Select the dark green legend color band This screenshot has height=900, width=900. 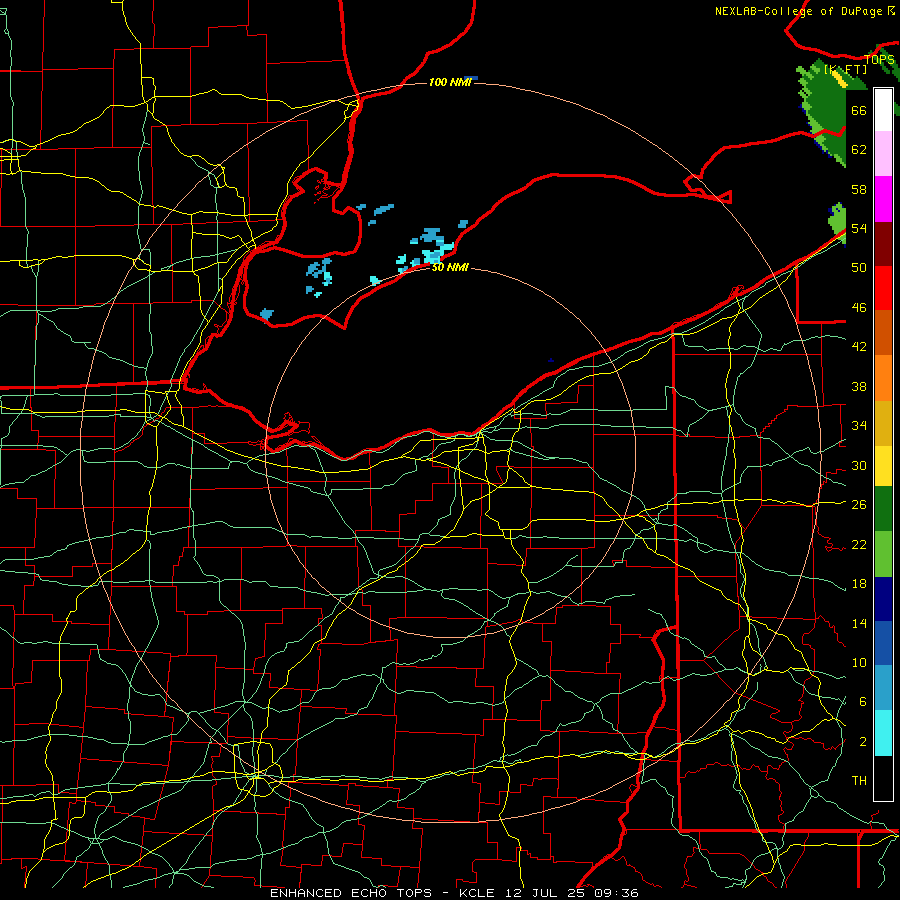pos(883,509)
